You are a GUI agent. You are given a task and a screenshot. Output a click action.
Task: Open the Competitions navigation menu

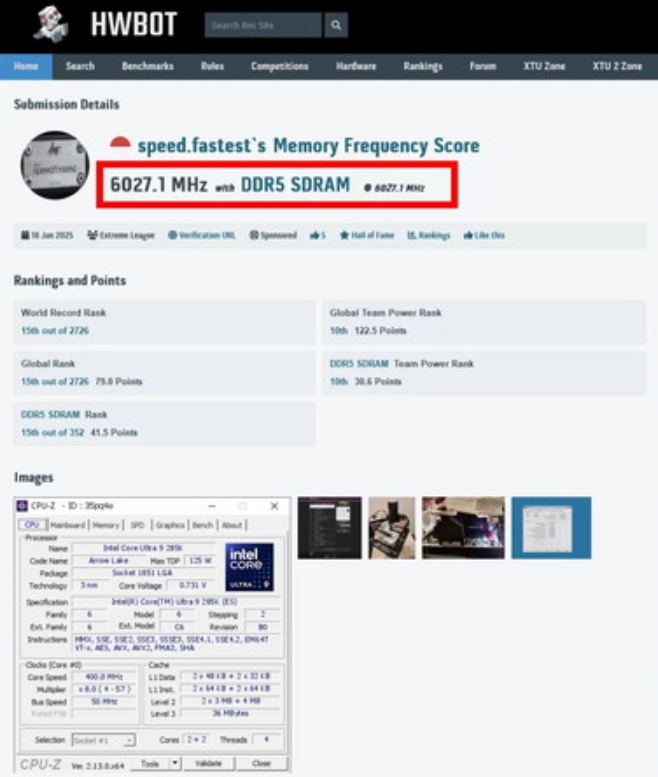(280, 66)
